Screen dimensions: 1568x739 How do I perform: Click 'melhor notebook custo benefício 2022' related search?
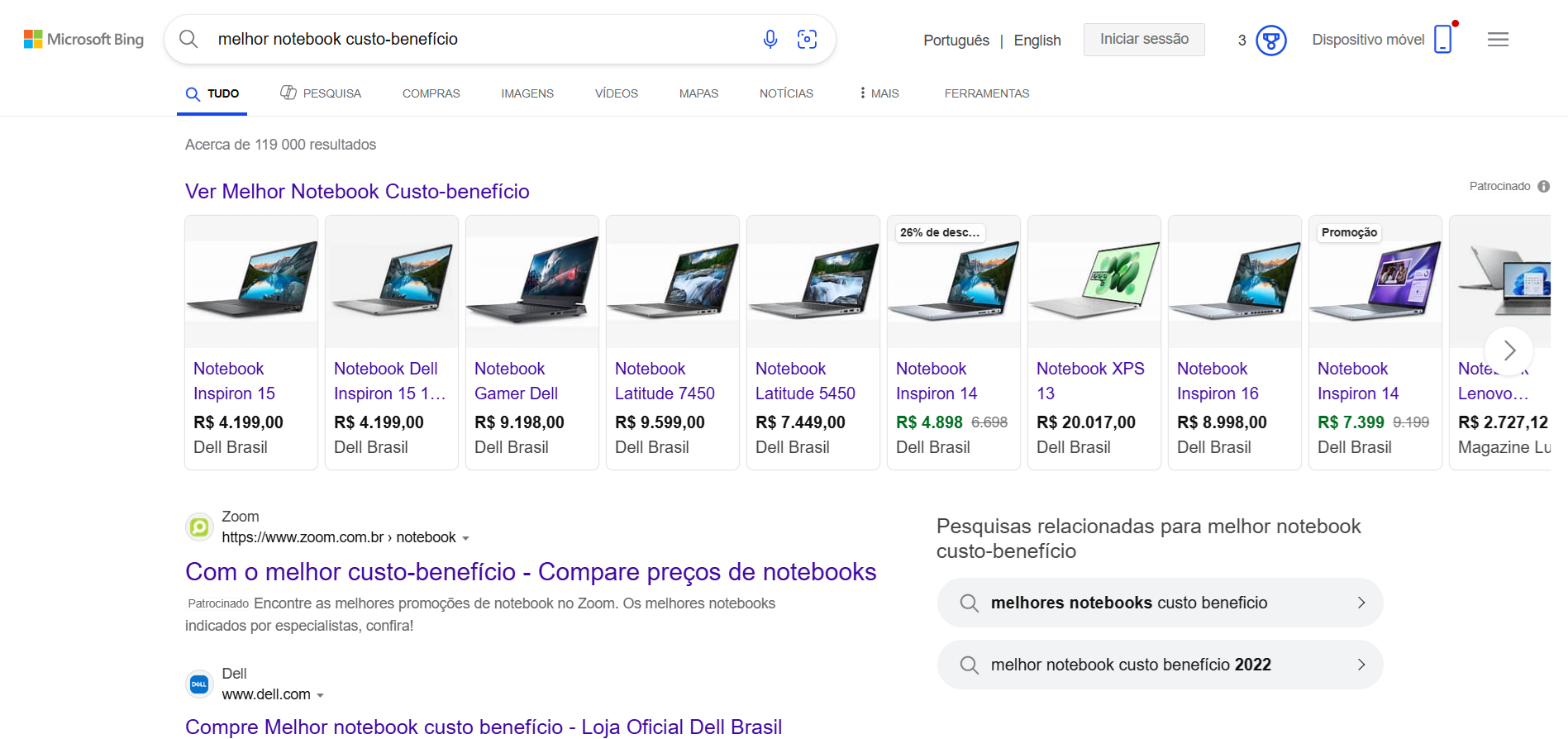point(1160,665)
